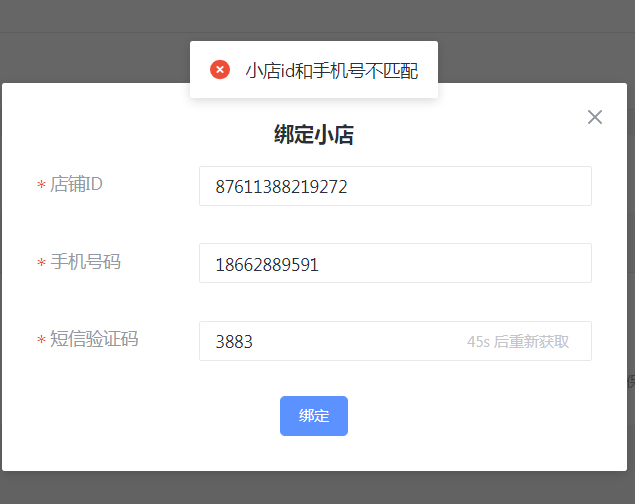Screen dimensions: 635x504
Task: Click the 小店id和手机号不匹配 error message
Action: 332,70
